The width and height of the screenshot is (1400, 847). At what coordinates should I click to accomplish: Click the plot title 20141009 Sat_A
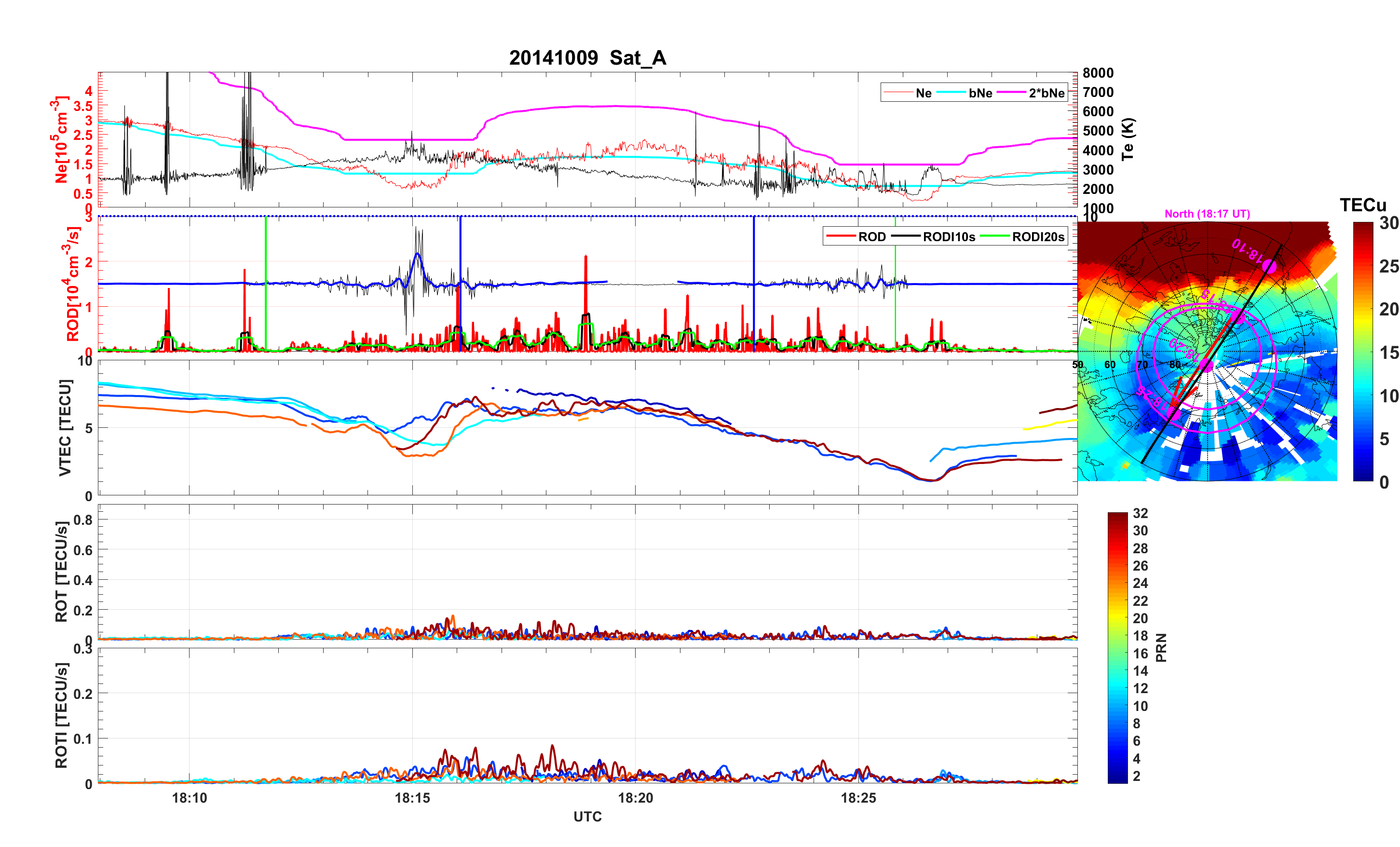[587, 58]
